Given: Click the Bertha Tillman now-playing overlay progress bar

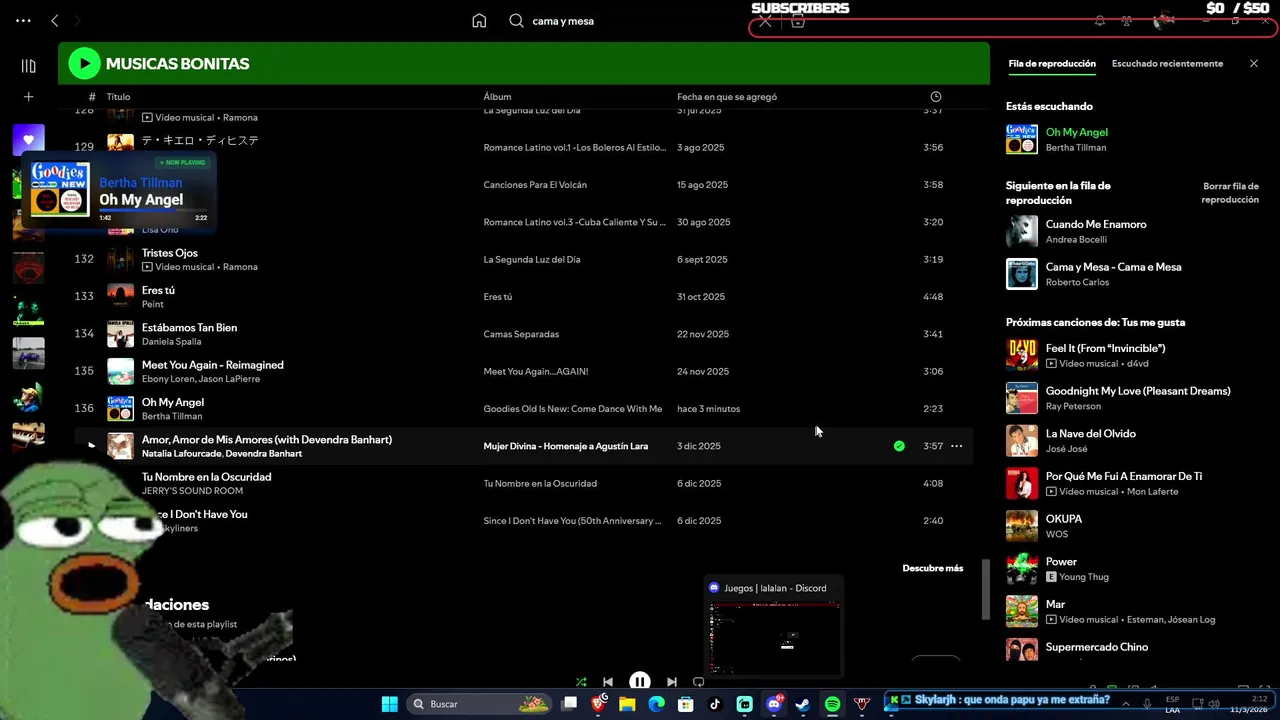Looking at the screenshot, I should tap(154, 211).
